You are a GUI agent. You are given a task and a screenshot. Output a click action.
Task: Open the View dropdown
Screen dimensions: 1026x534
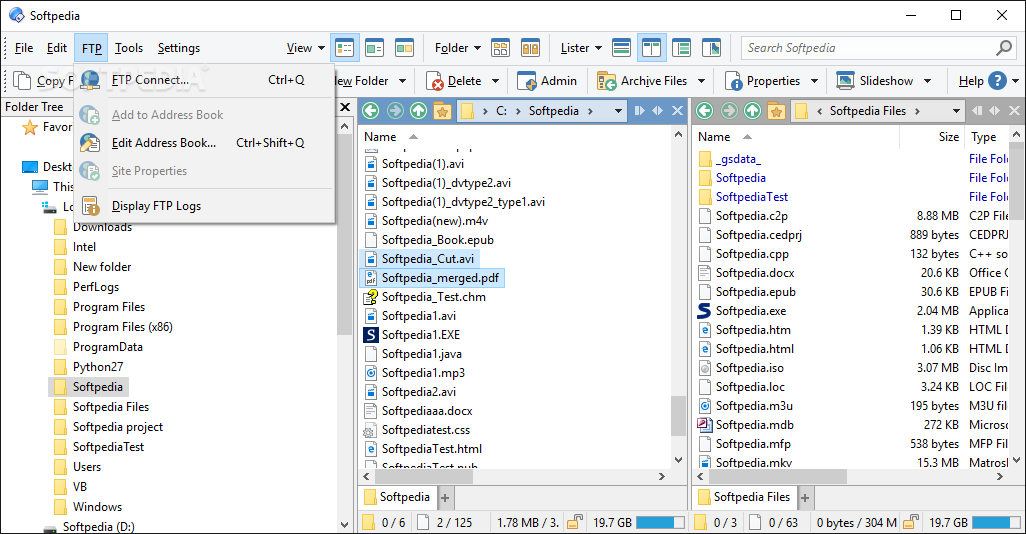[306, 48]
